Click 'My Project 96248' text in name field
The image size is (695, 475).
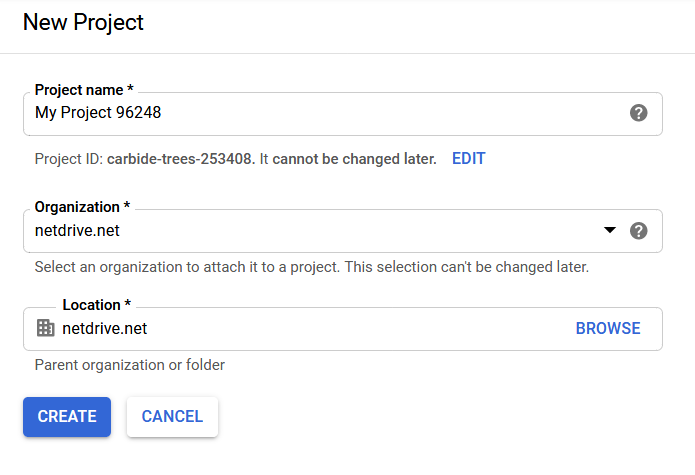tap(98, 113)
